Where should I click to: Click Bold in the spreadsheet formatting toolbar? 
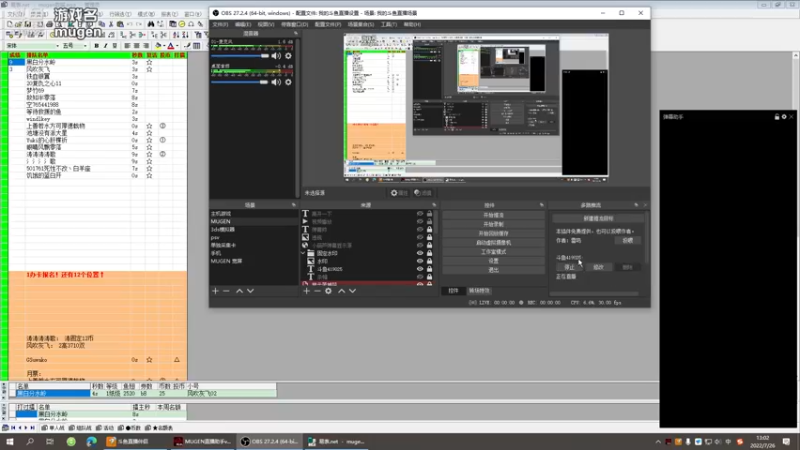96,45
